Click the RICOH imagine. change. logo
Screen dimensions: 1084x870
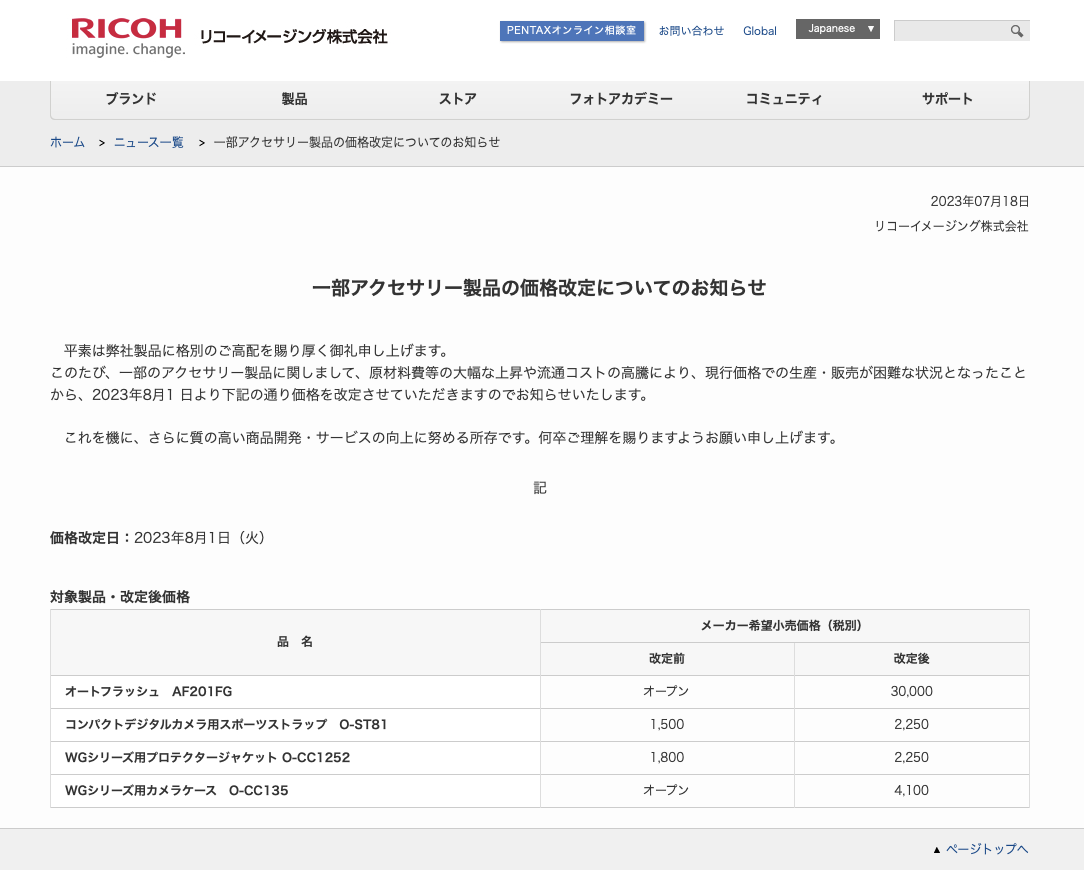point(128,37)
